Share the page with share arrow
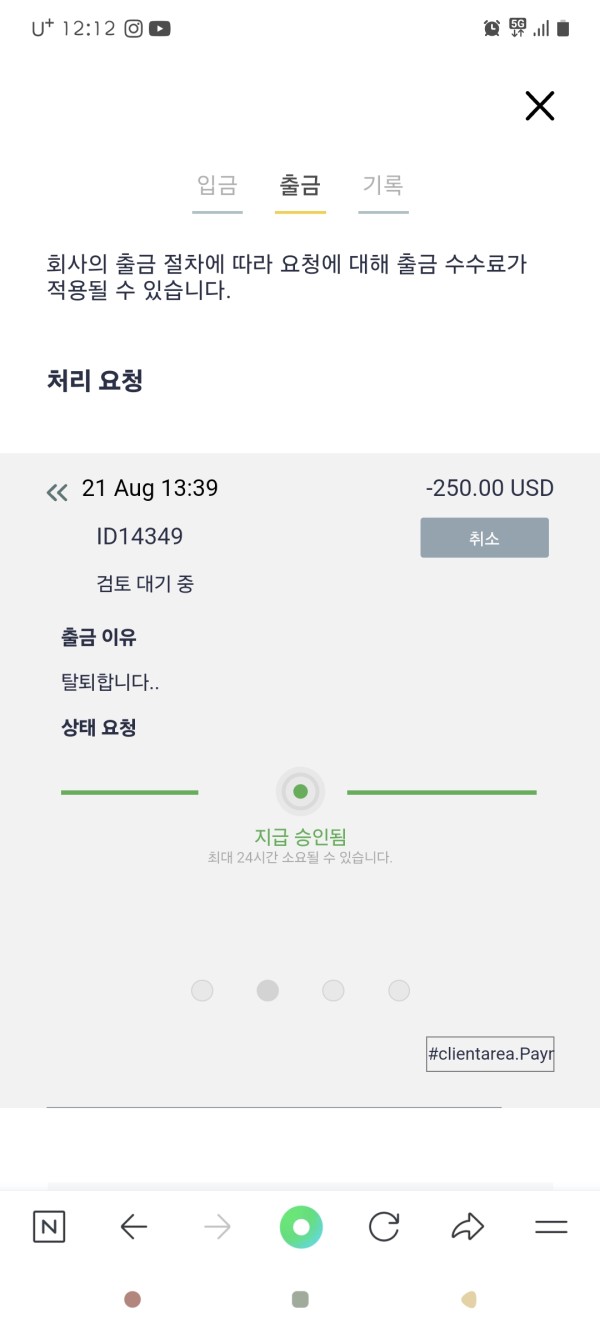 click(467, 1227)
